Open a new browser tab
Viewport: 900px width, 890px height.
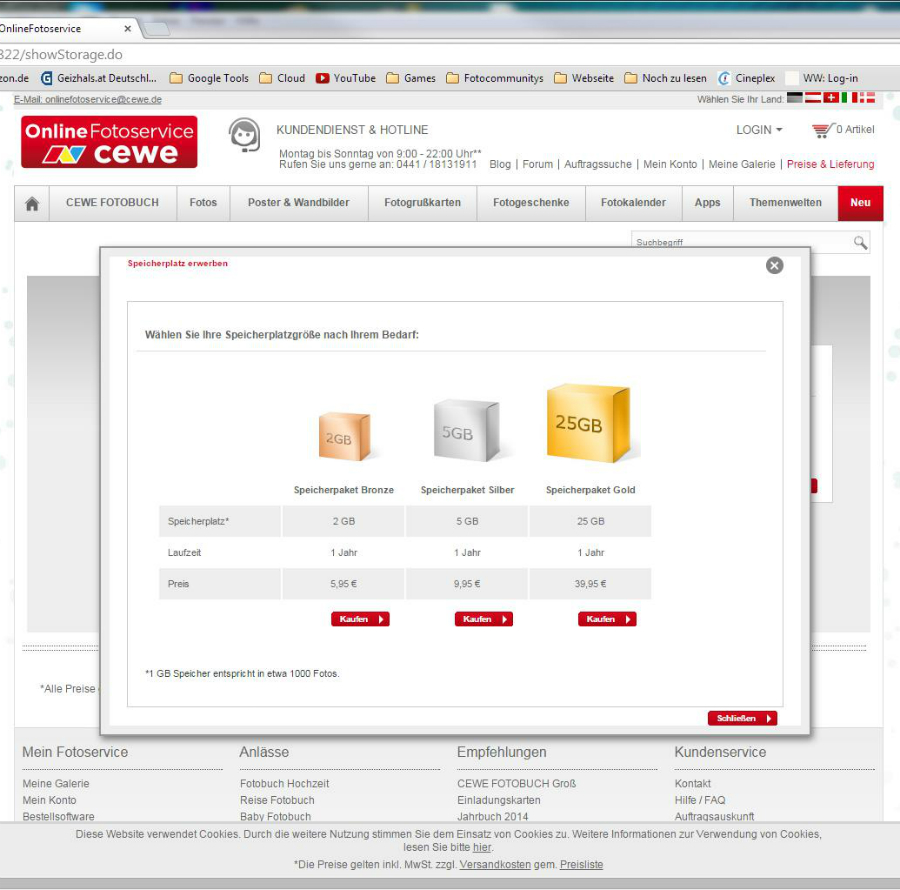pos(156,29)
